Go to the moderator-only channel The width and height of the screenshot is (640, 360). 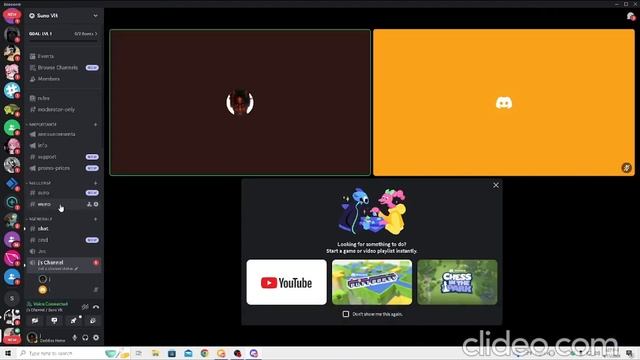coord(63,109)
